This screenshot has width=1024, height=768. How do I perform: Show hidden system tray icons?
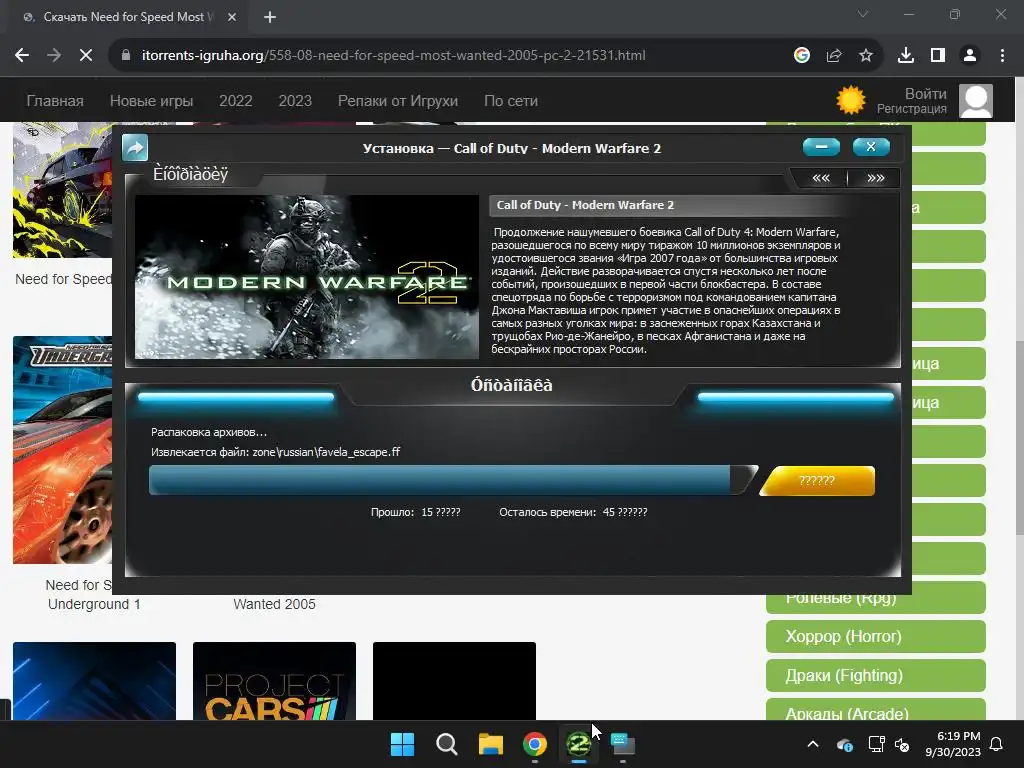point(813,744)
